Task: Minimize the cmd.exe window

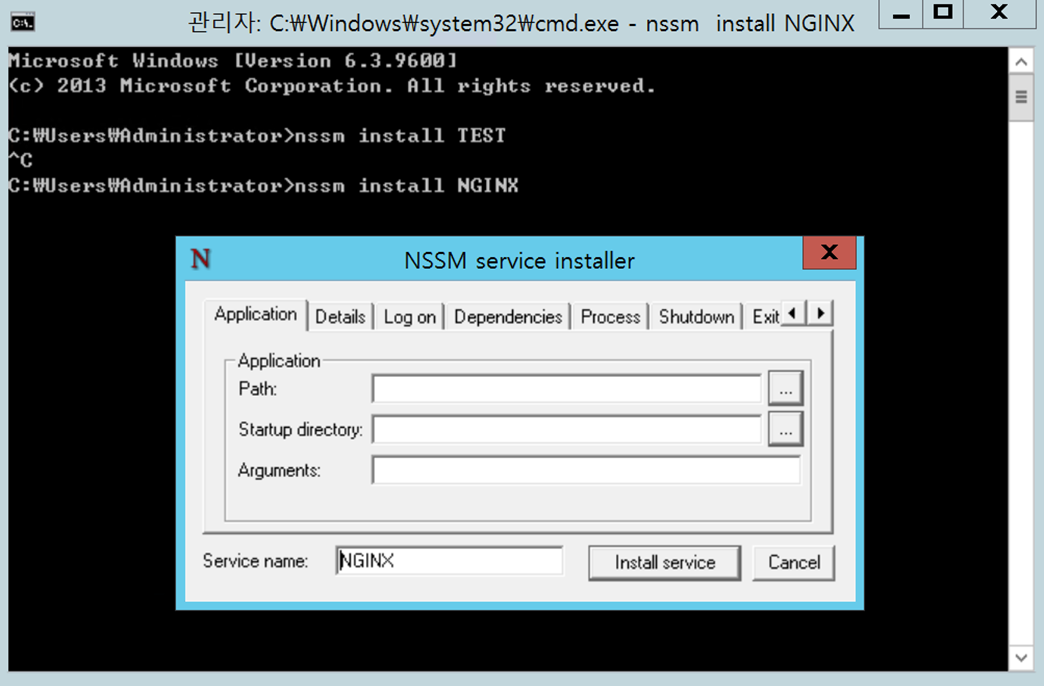Action: (x=901, y=15)
